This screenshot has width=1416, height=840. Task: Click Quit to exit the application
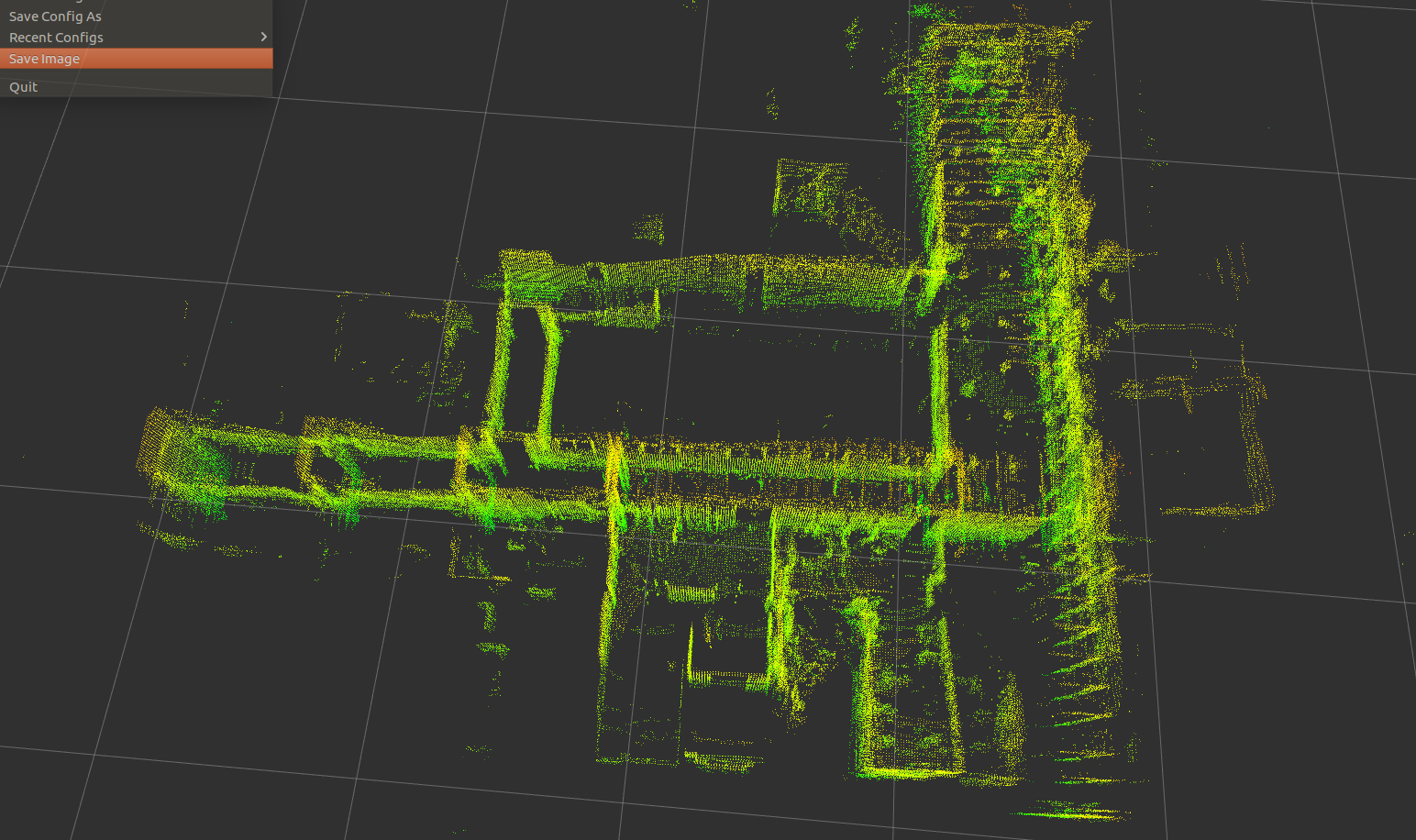[x=23, y=86]
